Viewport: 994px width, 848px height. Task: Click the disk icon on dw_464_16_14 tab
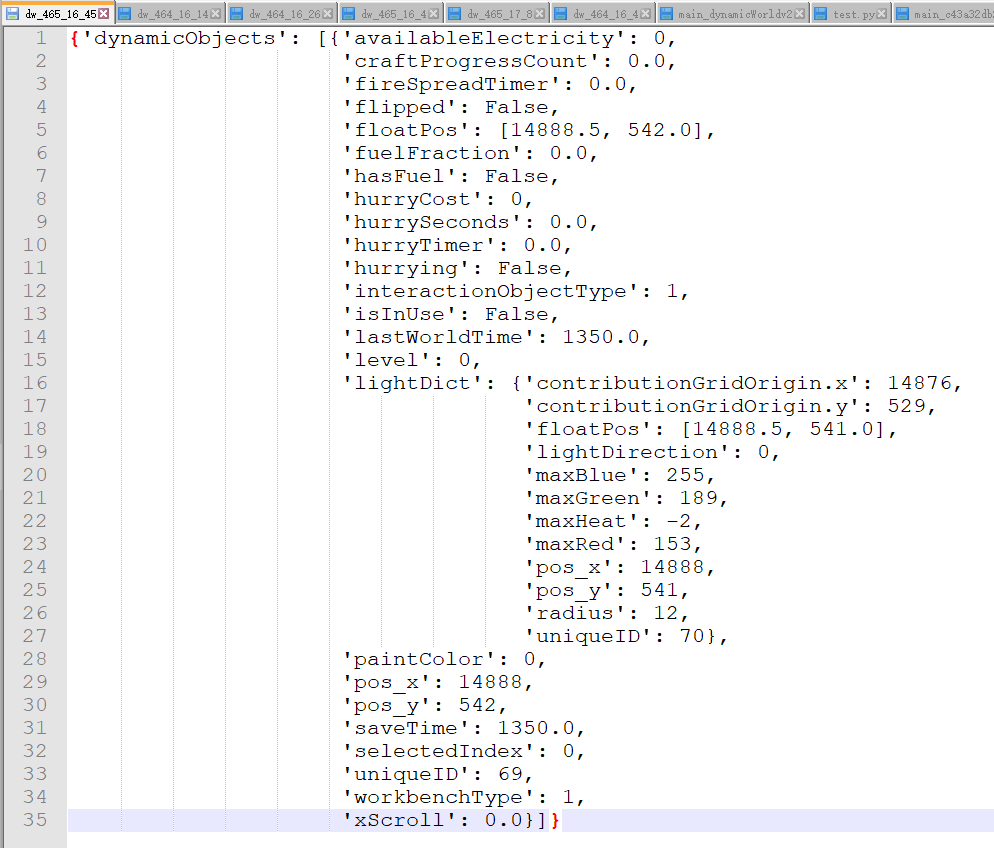click(125, 13)
